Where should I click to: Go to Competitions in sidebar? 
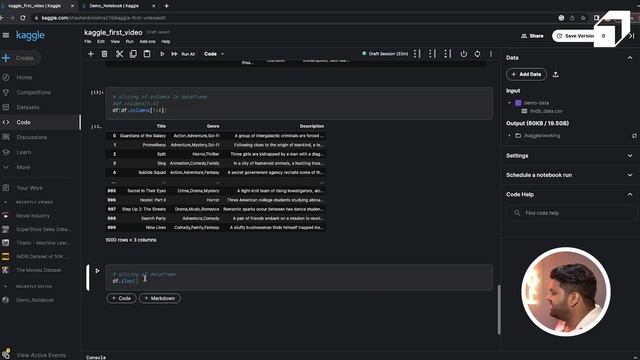pyautogui.click(x=33, y=92)
